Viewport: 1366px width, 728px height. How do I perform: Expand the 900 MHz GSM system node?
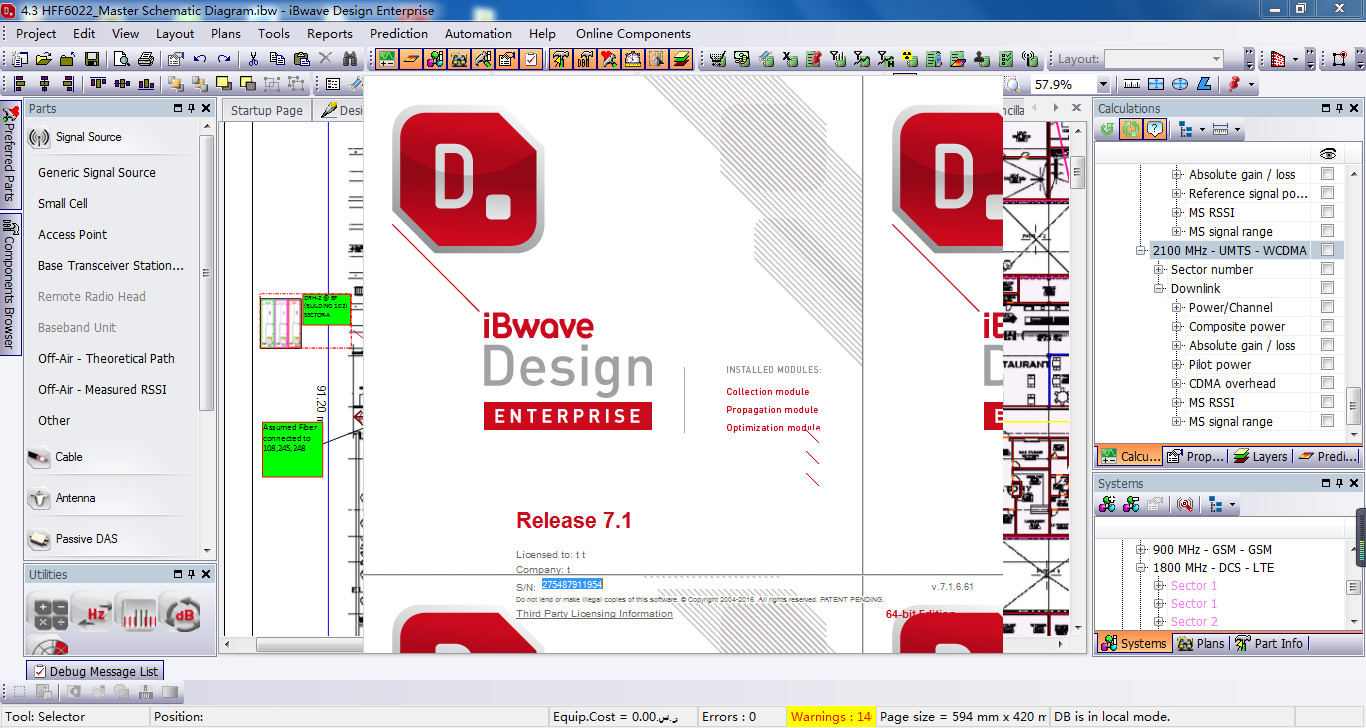(x=1141, y=549)
